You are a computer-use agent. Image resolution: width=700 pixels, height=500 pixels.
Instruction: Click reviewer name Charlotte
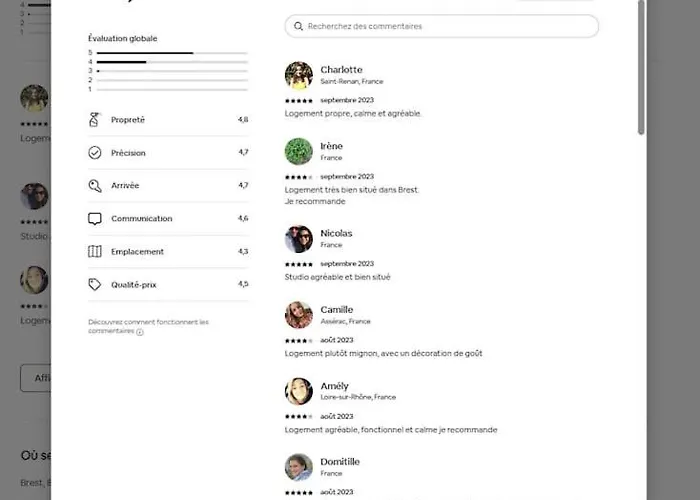pos(341,70)
